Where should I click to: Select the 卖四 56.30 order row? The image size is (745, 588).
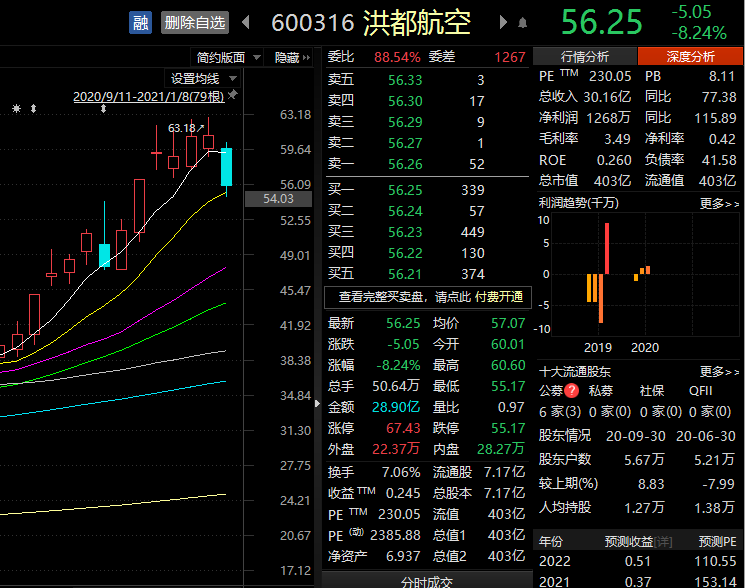[x=426, y=101]
